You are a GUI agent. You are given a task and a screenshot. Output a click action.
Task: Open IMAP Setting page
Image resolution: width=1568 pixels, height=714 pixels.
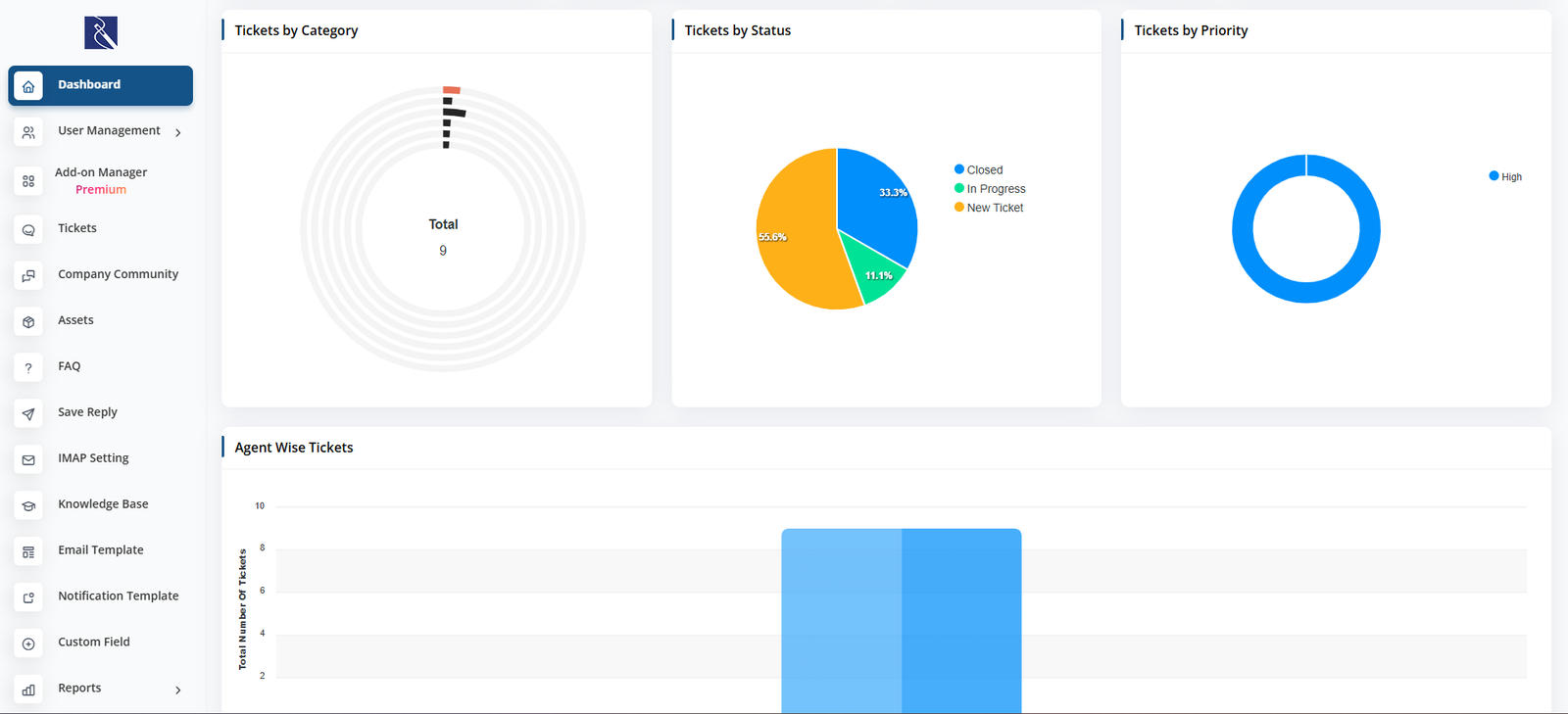point(93,458)
